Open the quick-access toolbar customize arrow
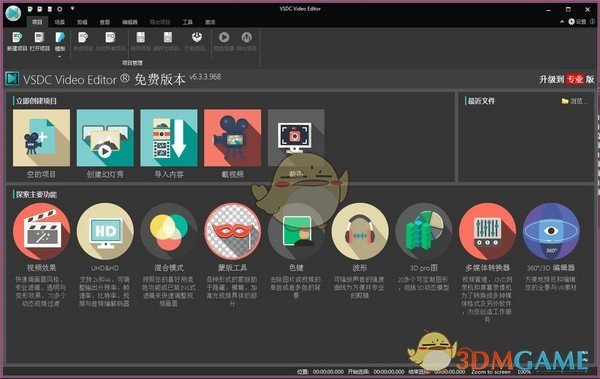This screenshot has width=600, height=379. click(x=72, y=8)
